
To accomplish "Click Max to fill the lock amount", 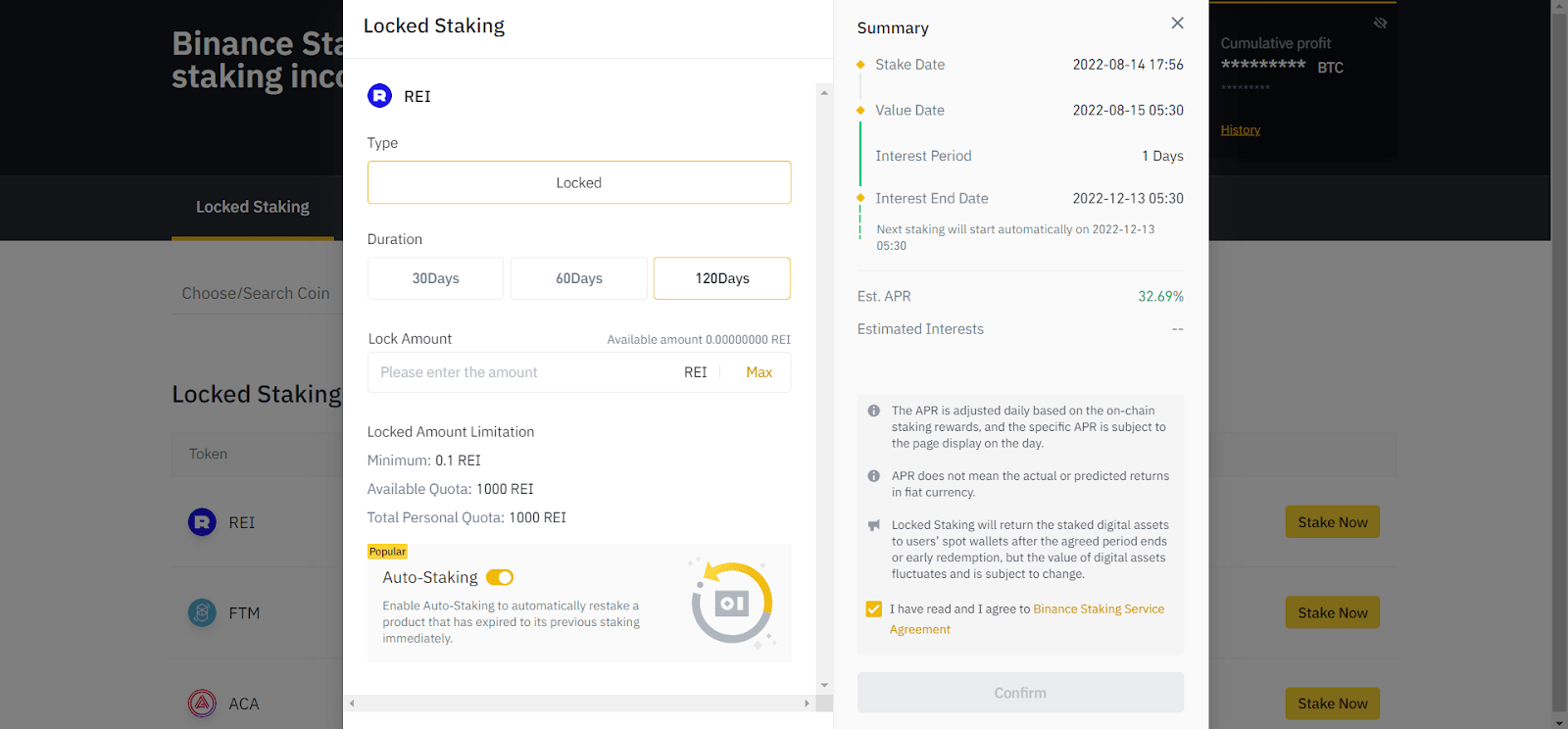I will 759,372.
